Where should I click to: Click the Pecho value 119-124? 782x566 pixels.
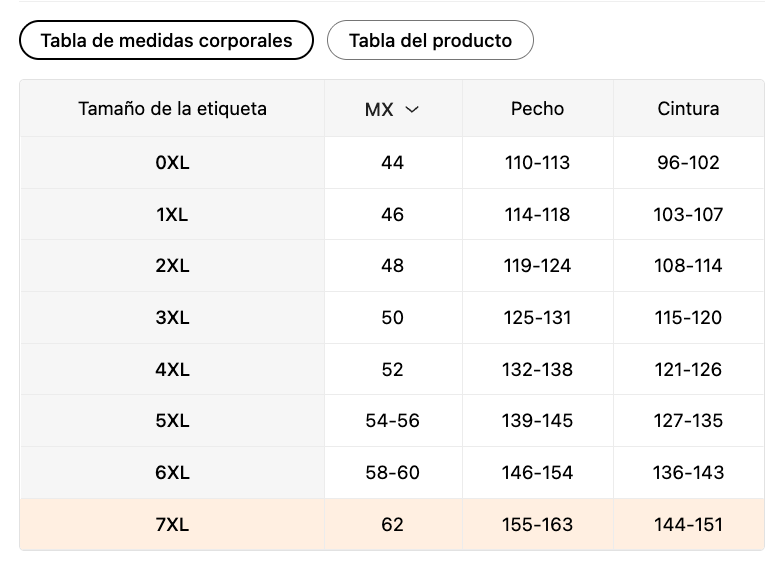coord(537,266)
